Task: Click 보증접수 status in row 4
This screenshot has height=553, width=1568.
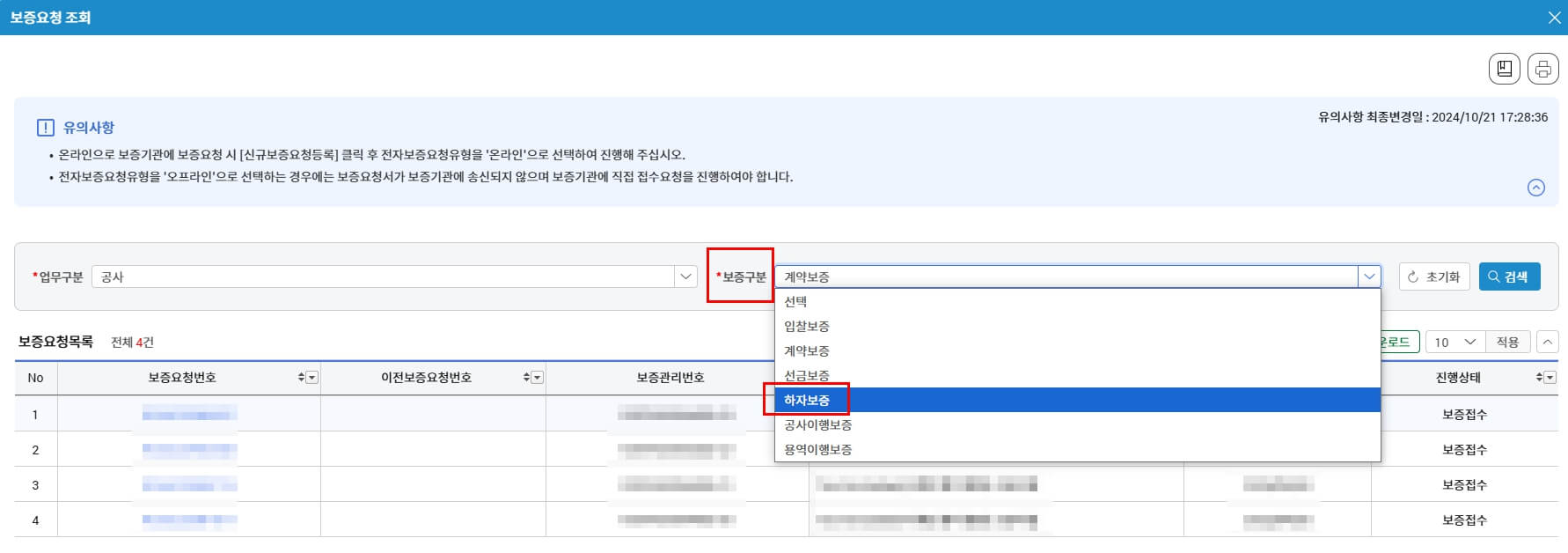Action: pyautogui.click(x=1464, y=520)
